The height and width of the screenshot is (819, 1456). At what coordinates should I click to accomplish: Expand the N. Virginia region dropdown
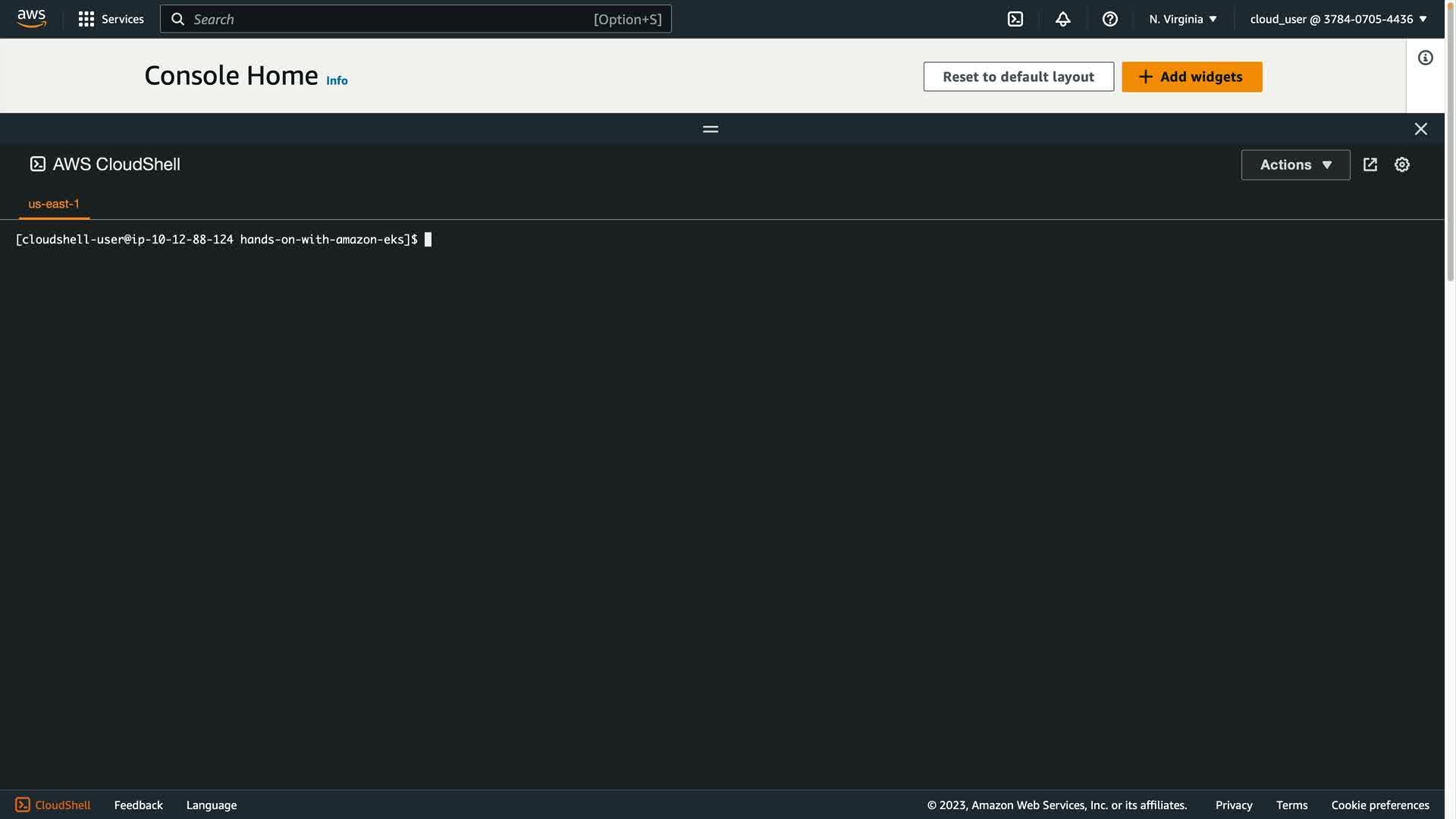pos(1182,19)
